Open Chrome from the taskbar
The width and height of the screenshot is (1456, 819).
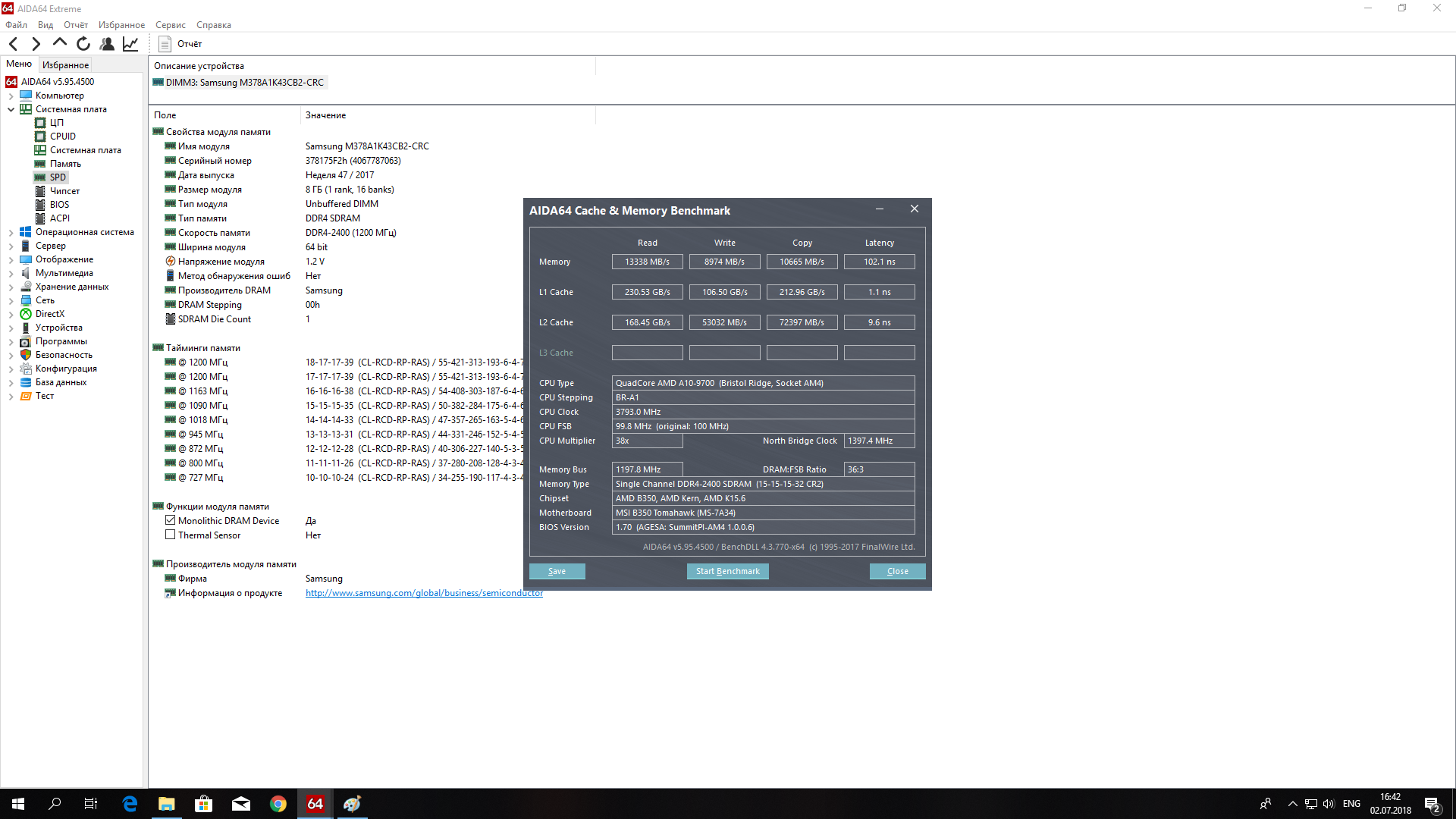point(278,804)
